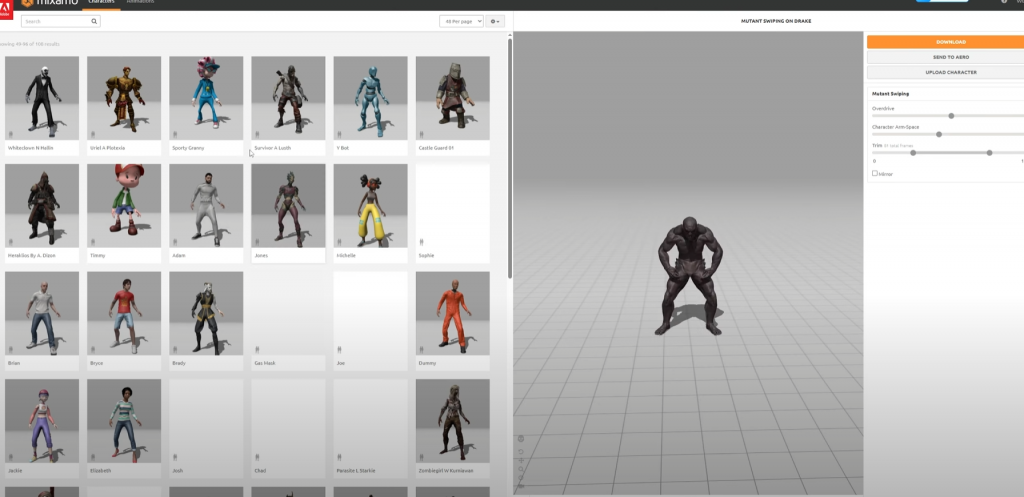Viewport: 1024px width, 497px height.
Task: Click the search magnifier icon
Action: coord(94,22)
